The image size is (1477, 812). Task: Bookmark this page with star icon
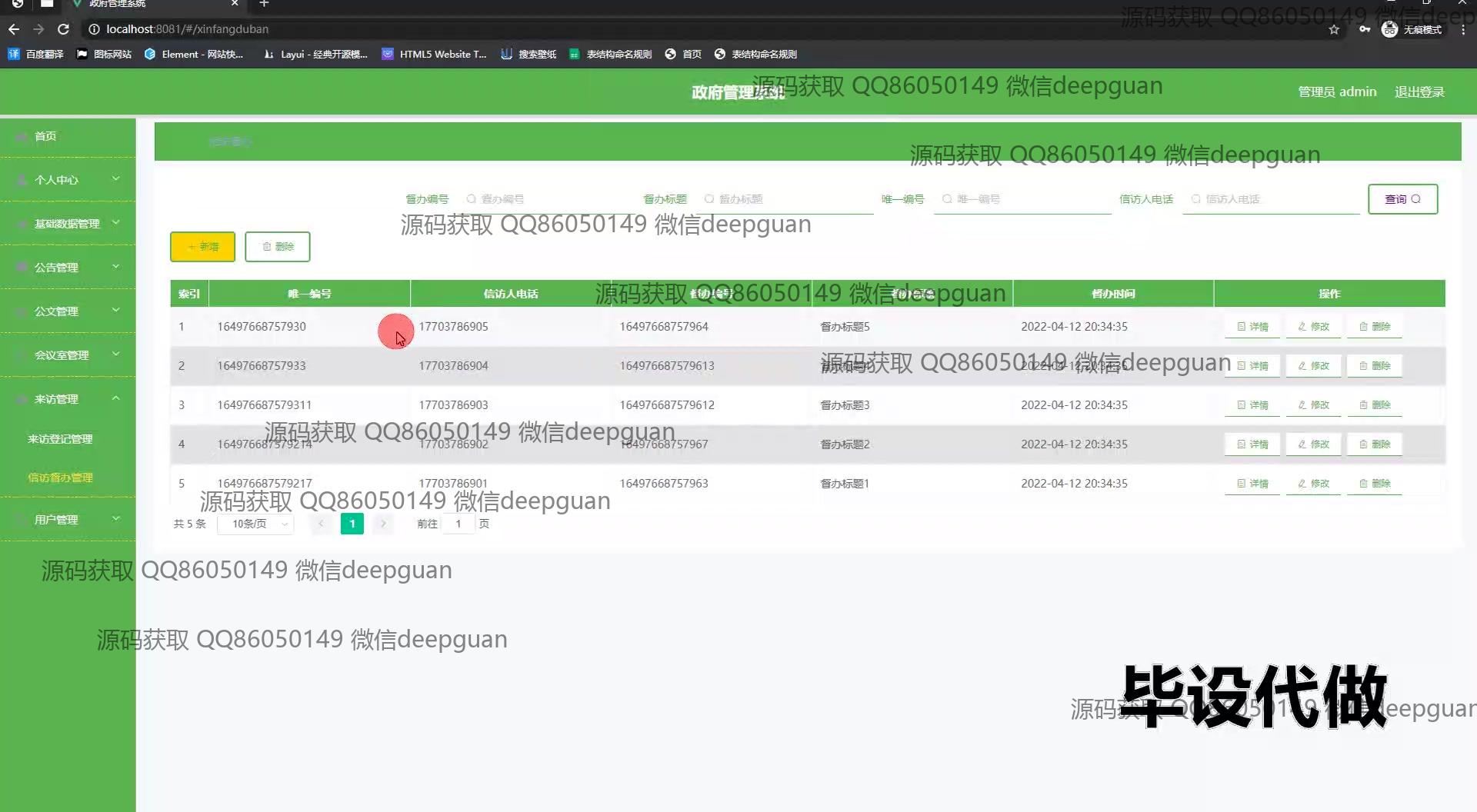coord(1334,29)
